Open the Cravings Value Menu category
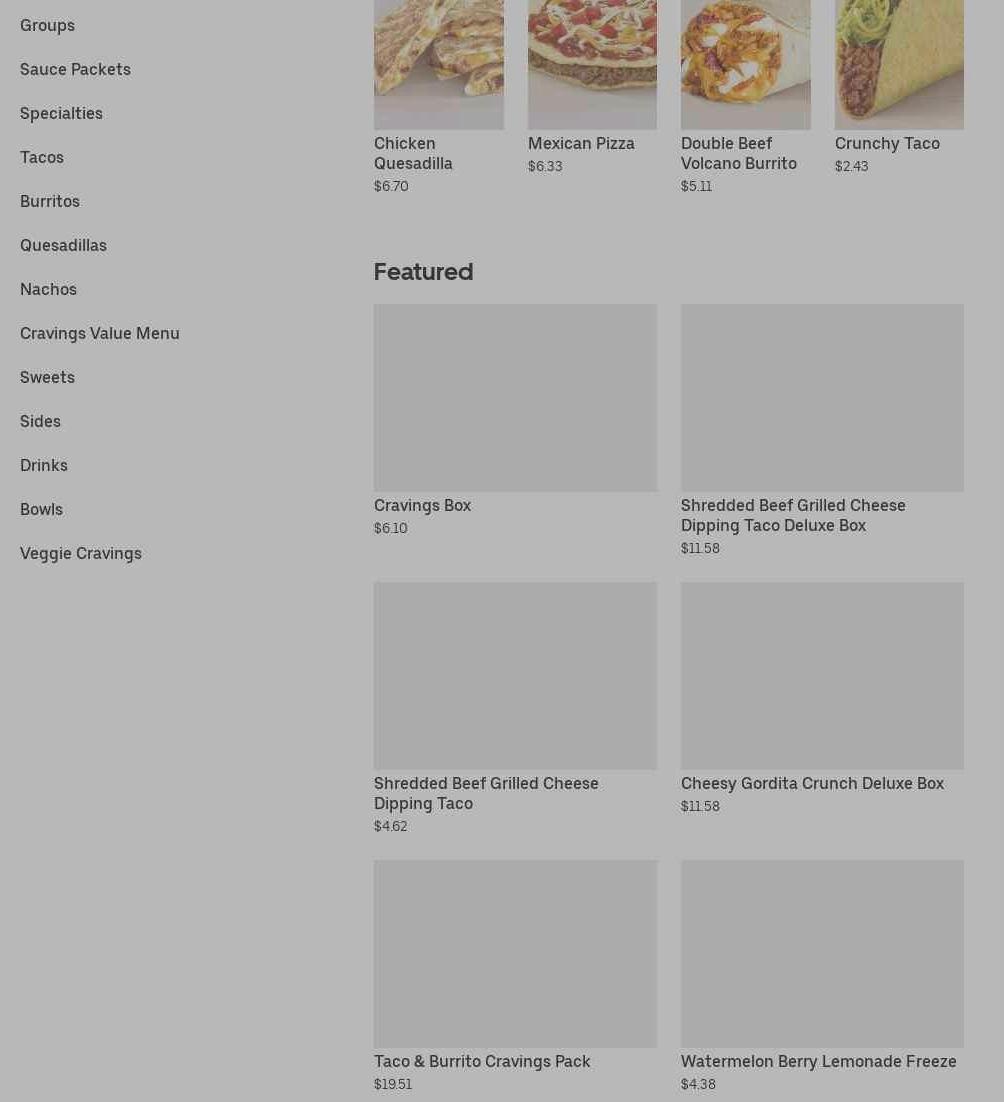Image resolution: width=1004 pixels, height=1102 pixels. coord(100,334)
